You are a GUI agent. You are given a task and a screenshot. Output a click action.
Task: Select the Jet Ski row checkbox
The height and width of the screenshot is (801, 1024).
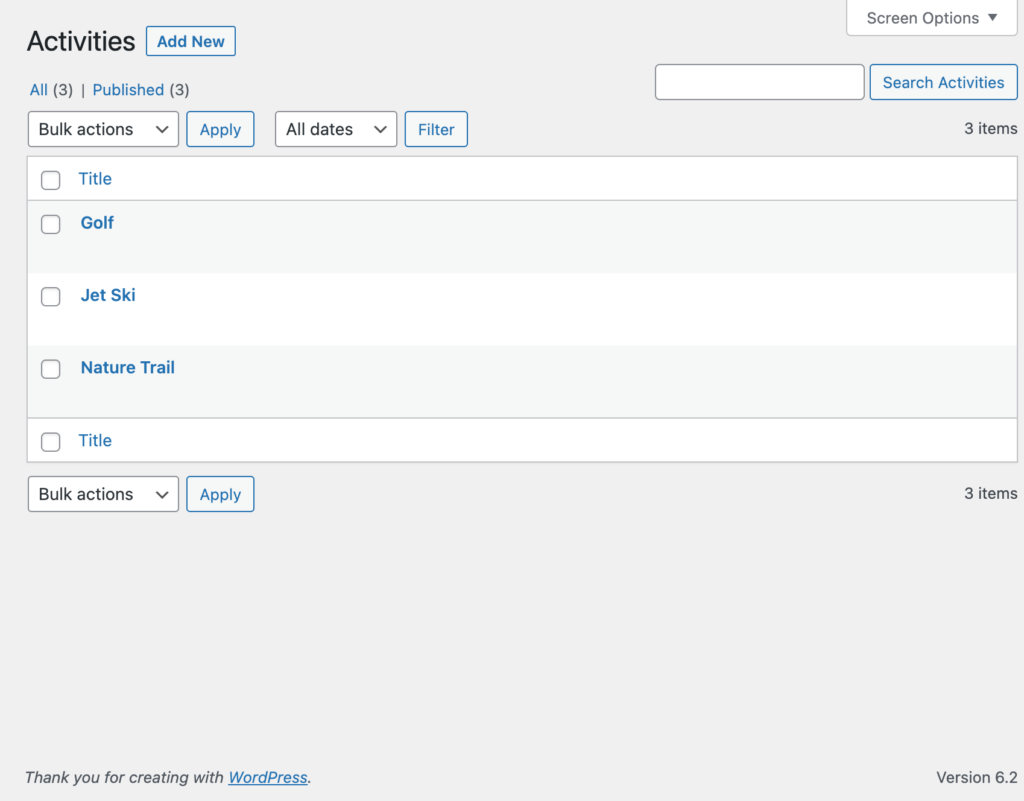pos(50,296)
